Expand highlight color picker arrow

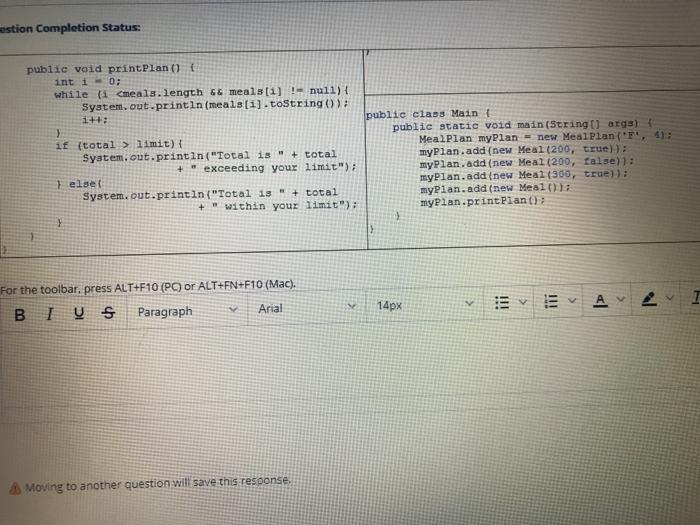pos(669,298)
